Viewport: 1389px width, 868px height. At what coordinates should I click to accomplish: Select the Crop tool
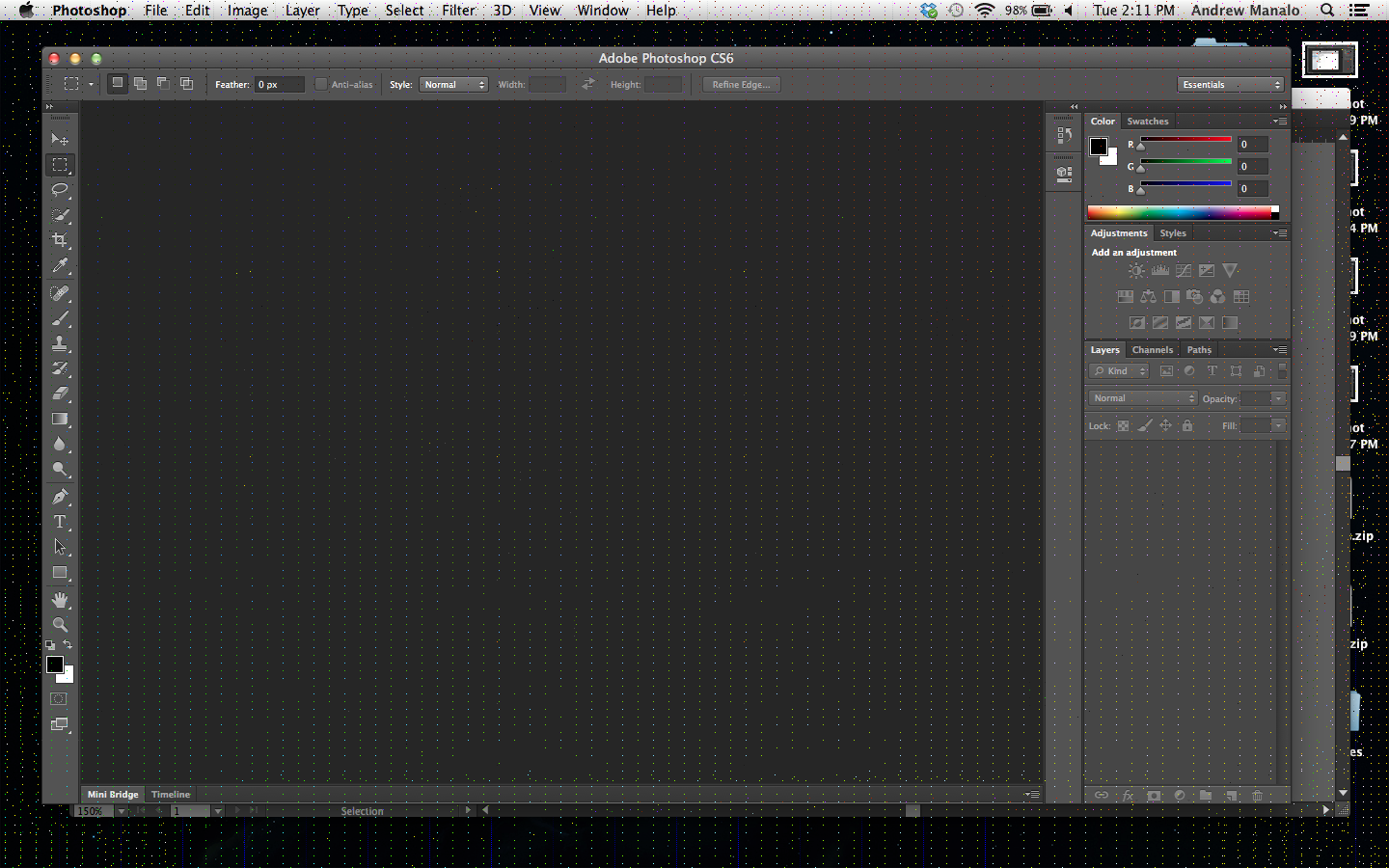pyautogui.click(x=60, y=240)
